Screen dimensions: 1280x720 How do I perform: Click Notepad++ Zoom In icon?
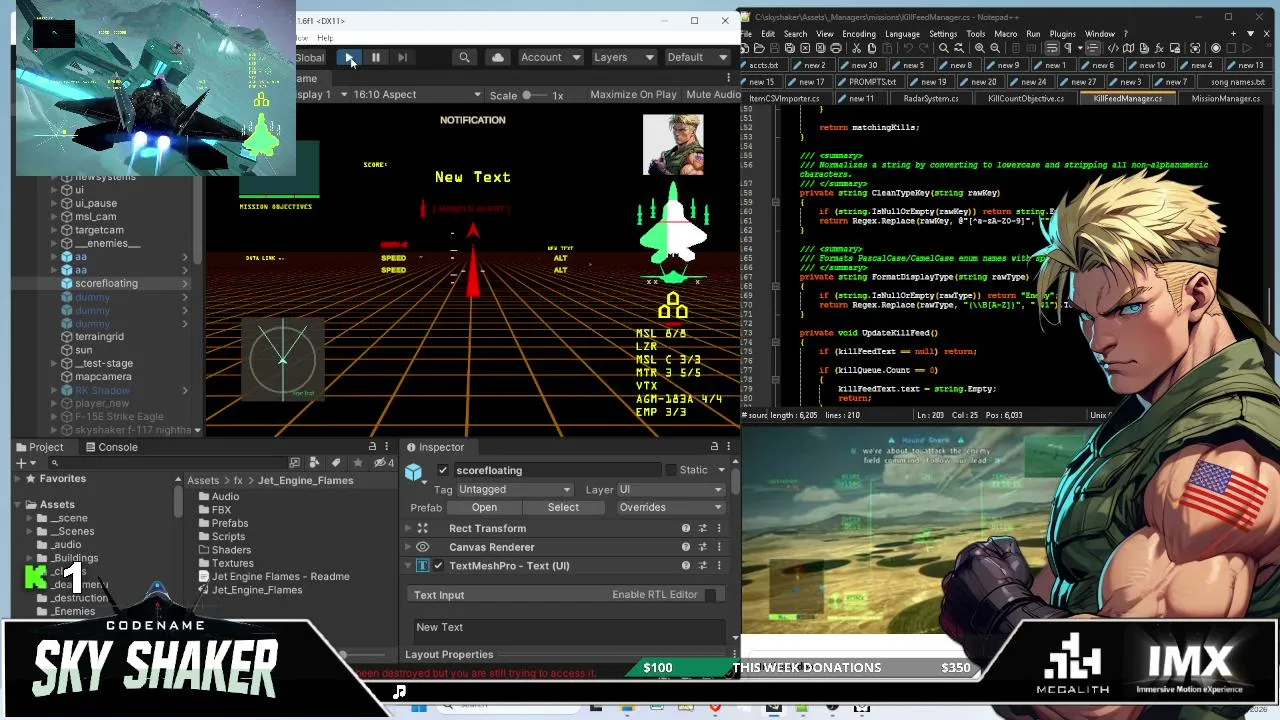pos(980,48)
